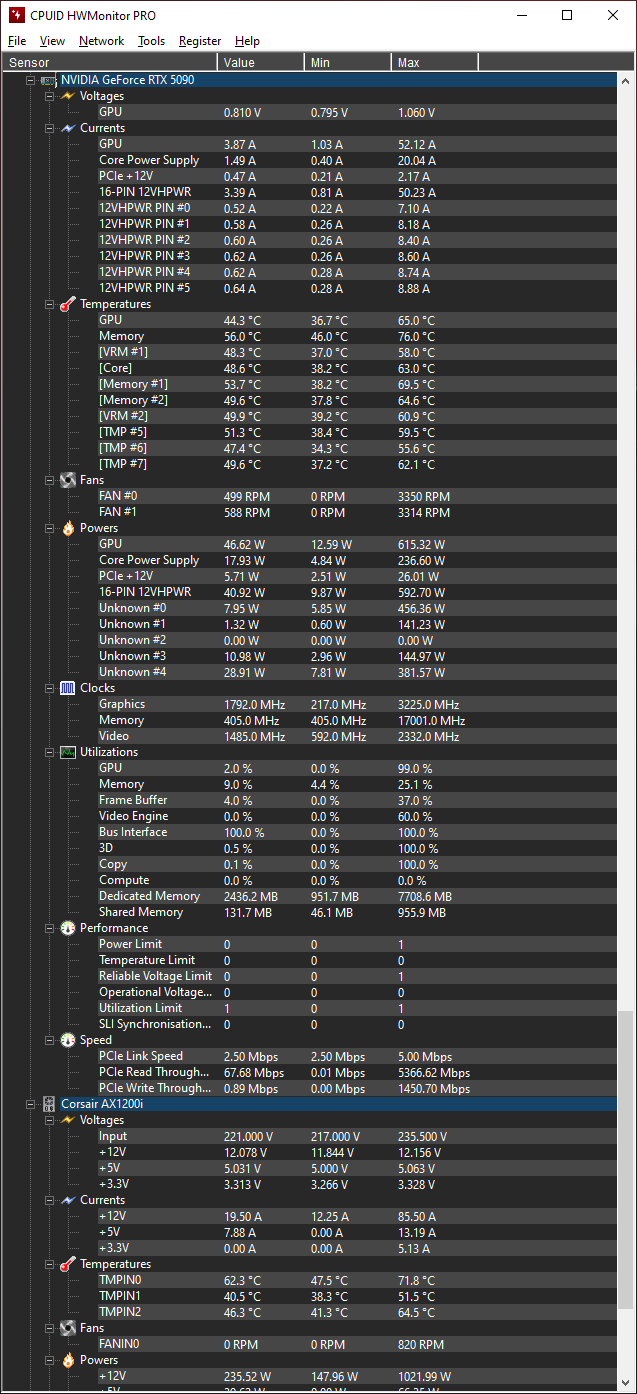Click the flame icon beside Corsair Powers
Viewport: 637px width, 1394px height.
tap(68, 1360)
